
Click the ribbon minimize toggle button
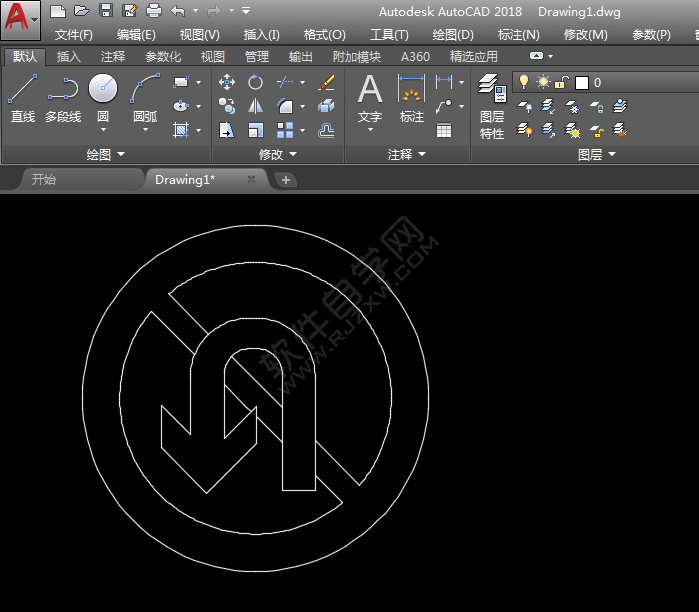point(536,56)
